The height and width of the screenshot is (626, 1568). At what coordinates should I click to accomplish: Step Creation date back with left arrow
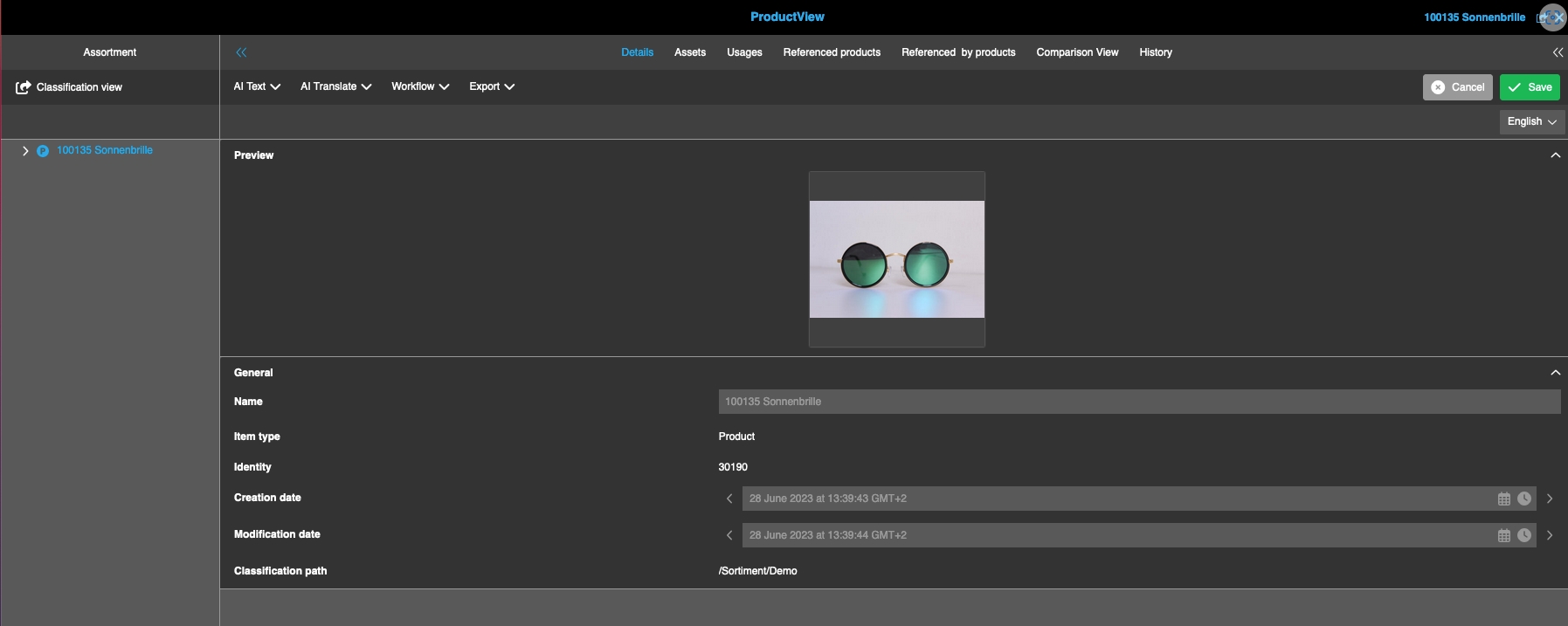[729, 499]
